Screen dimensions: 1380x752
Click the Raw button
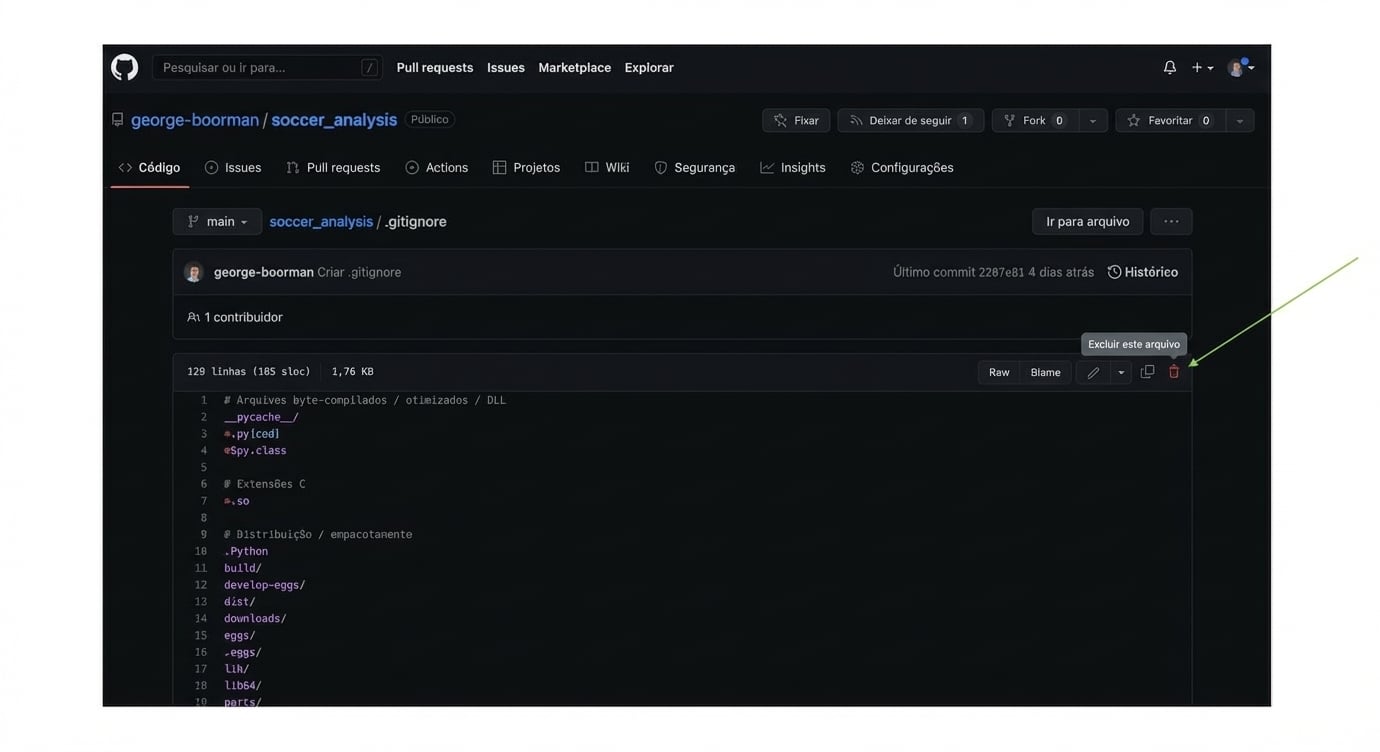pyautogui.click(x=999, y=372)
